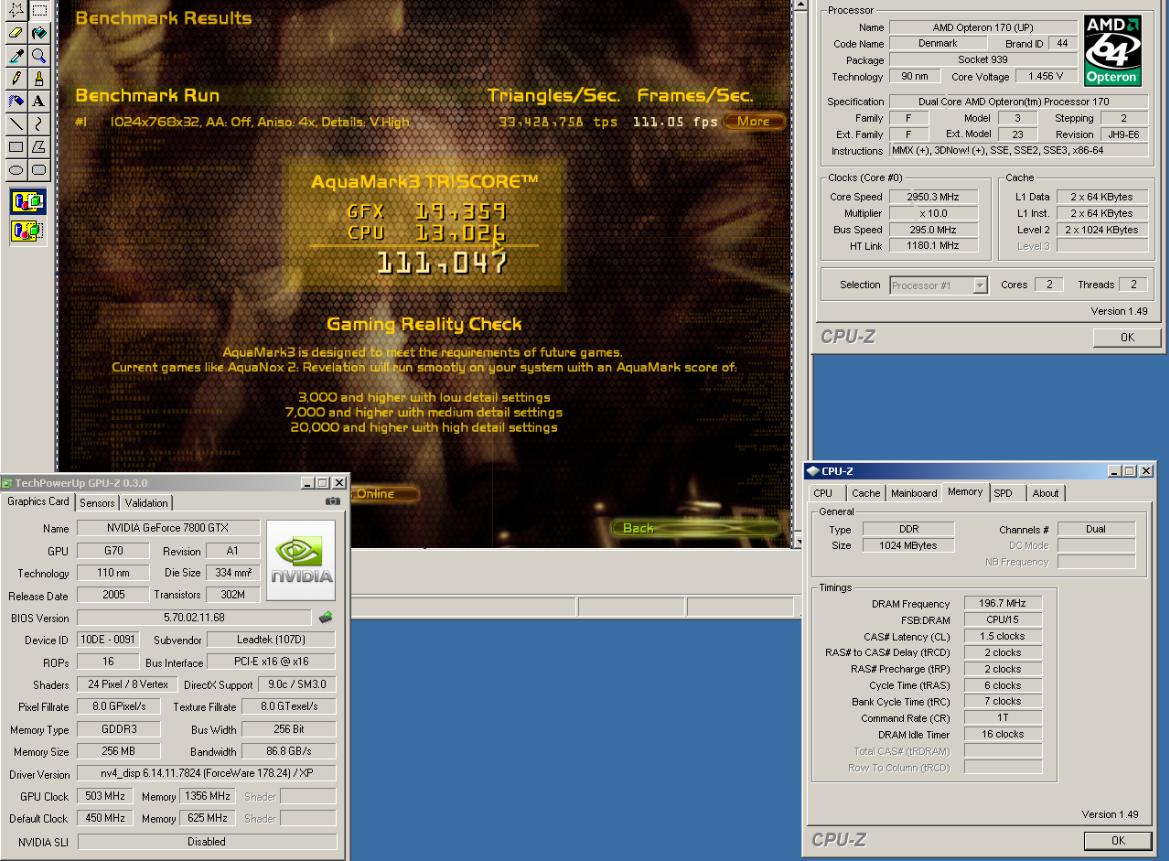The image size is (1169, 861).
Task: Switch to the Validation tab in GPU-Z
Action: [146, 503]
